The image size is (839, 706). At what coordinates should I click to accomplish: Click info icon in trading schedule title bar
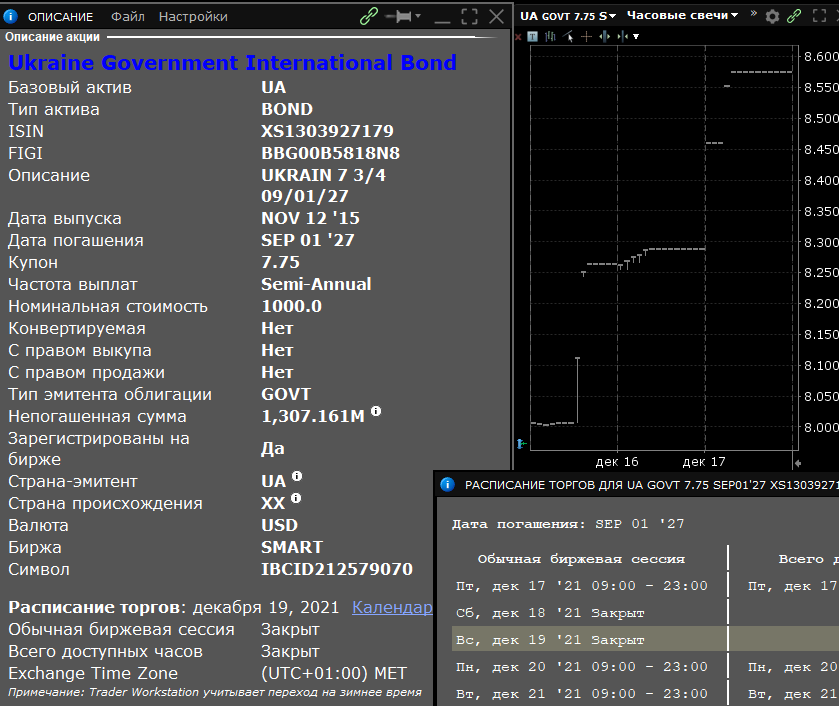coord(447,485)
